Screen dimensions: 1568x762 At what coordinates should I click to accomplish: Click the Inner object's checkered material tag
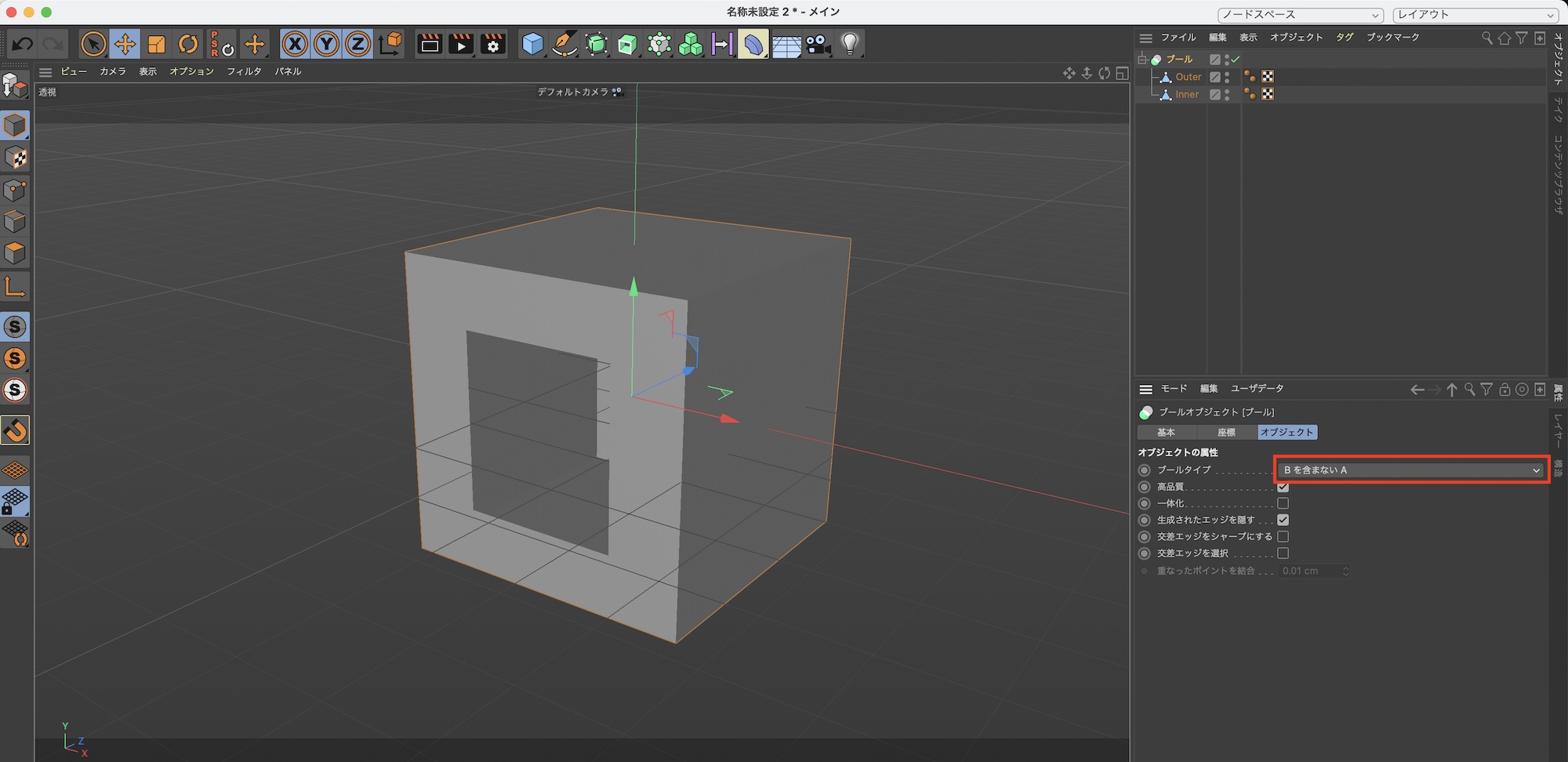point(1268,94)
